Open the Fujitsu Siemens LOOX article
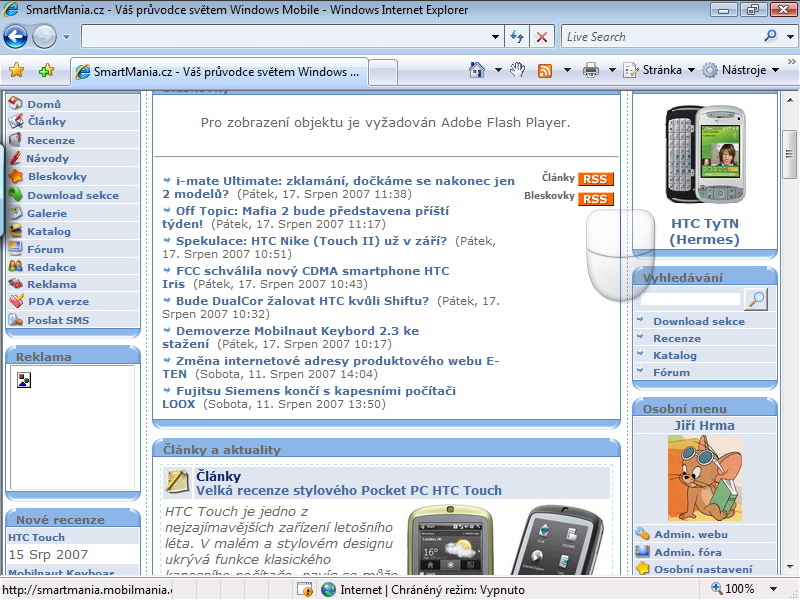This screenshot has width=800, height=600. [x=309, y=397]
